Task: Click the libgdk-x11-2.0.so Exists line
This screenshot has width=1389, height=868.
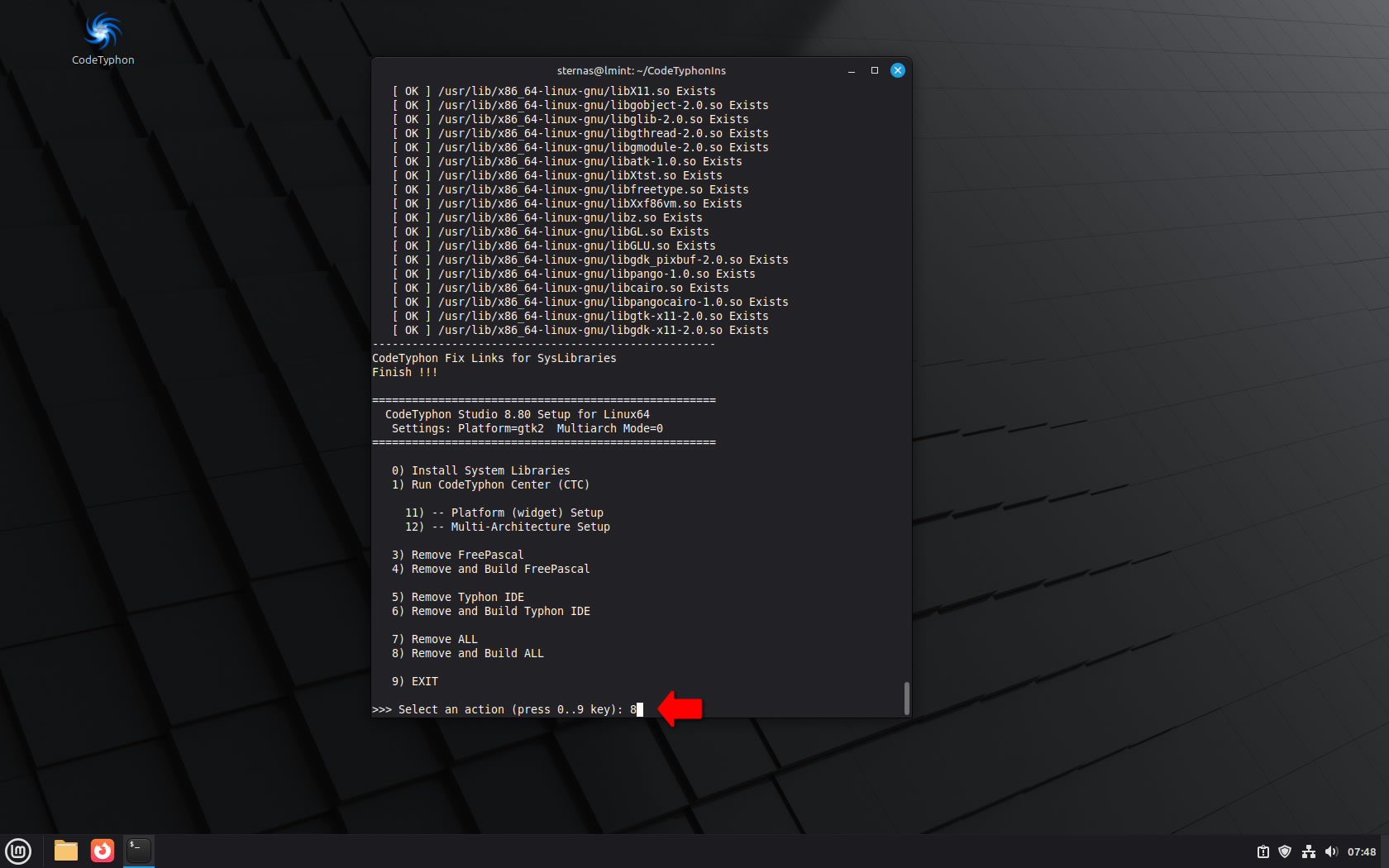Action: tap(580, 330)
